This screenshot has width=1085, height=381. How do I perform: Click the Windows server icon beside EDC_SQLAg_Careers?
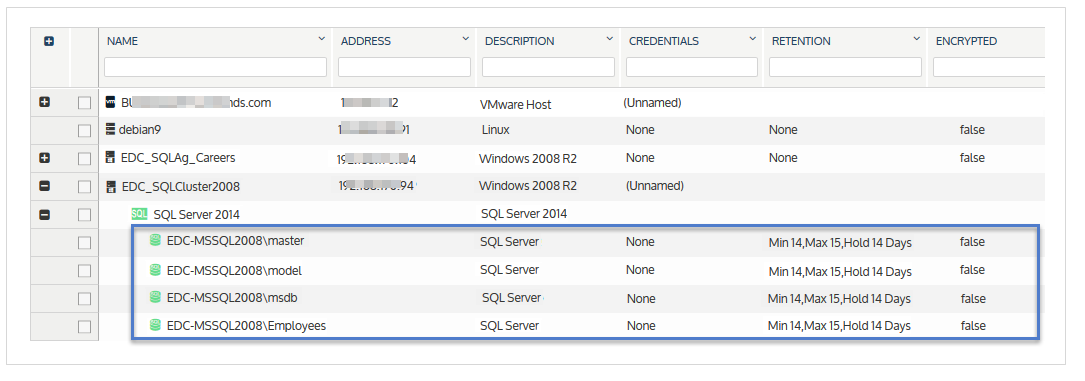click(110, 158)
